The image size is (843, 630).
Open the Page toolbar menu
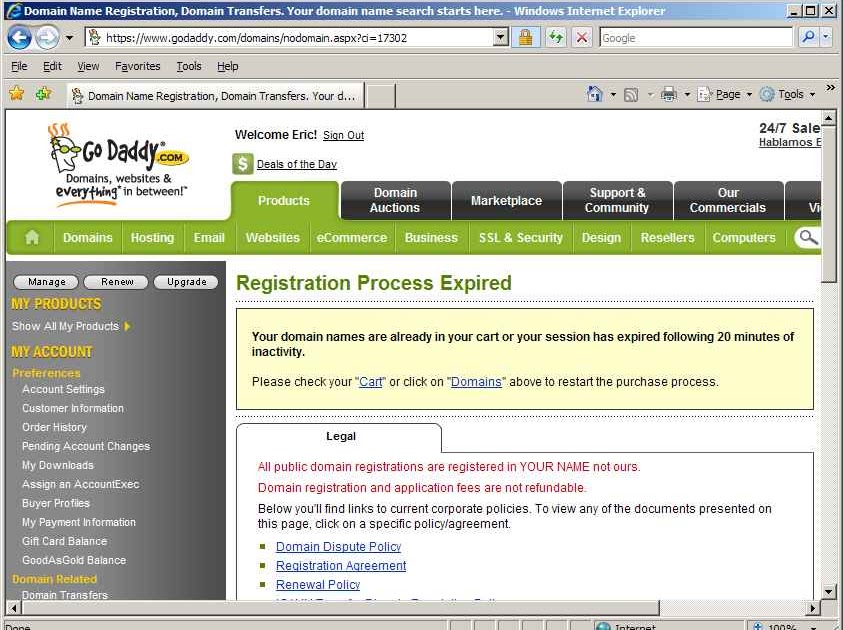coord(724,95)
